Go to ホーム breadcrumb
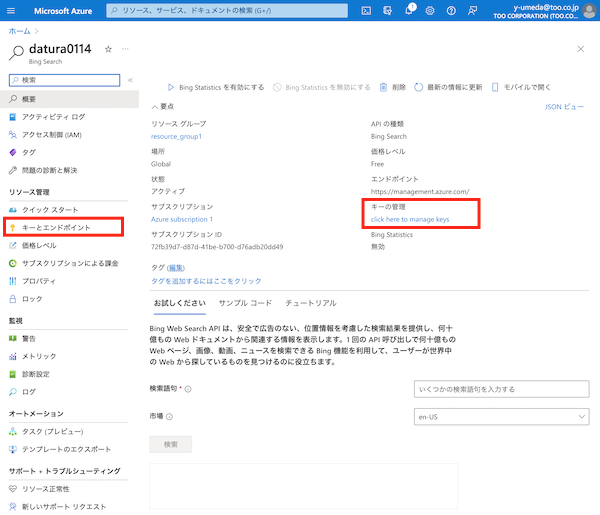This screenshot has width=600, height=515. click(x=19, y=31)
